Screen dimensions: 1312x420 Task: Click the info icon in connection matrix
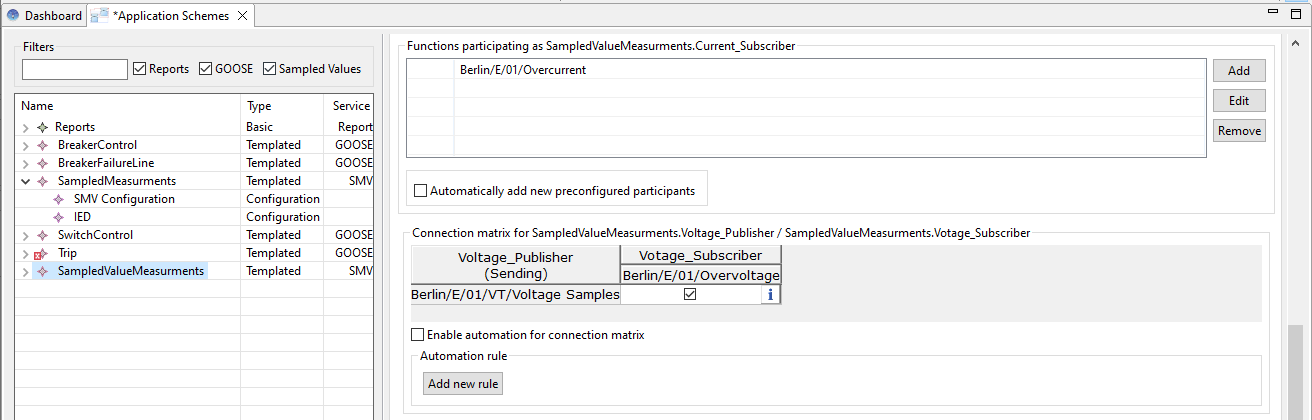click(769, 295)
